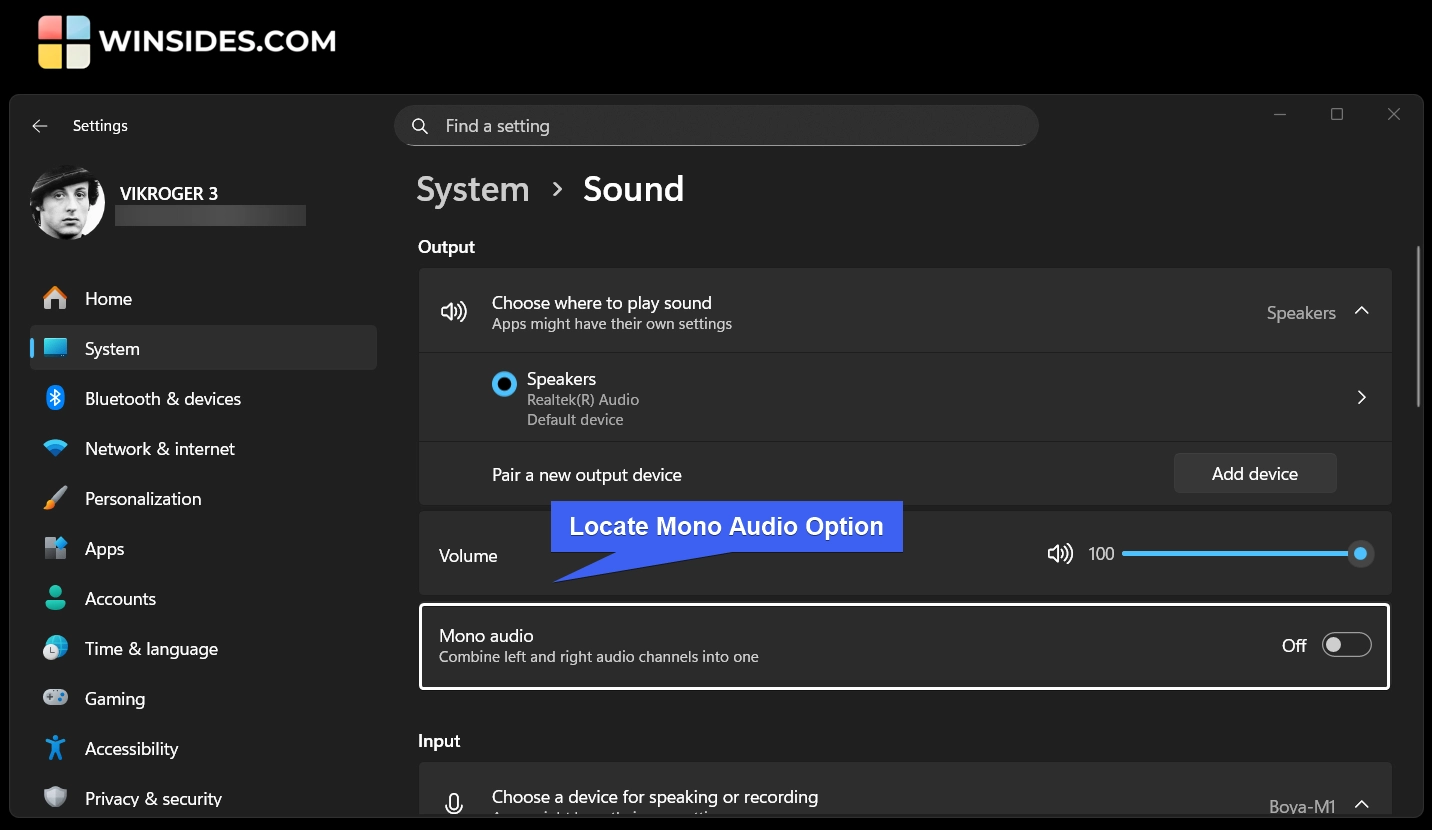Click the Bluetooth & devices icon

(55, 398)
